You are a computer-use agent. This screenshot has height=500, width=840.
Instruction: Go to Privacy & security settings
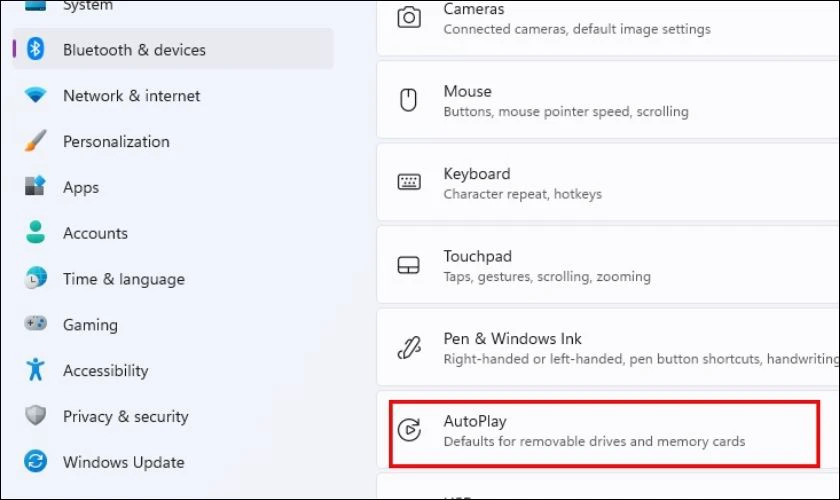(x=125, y=416)
